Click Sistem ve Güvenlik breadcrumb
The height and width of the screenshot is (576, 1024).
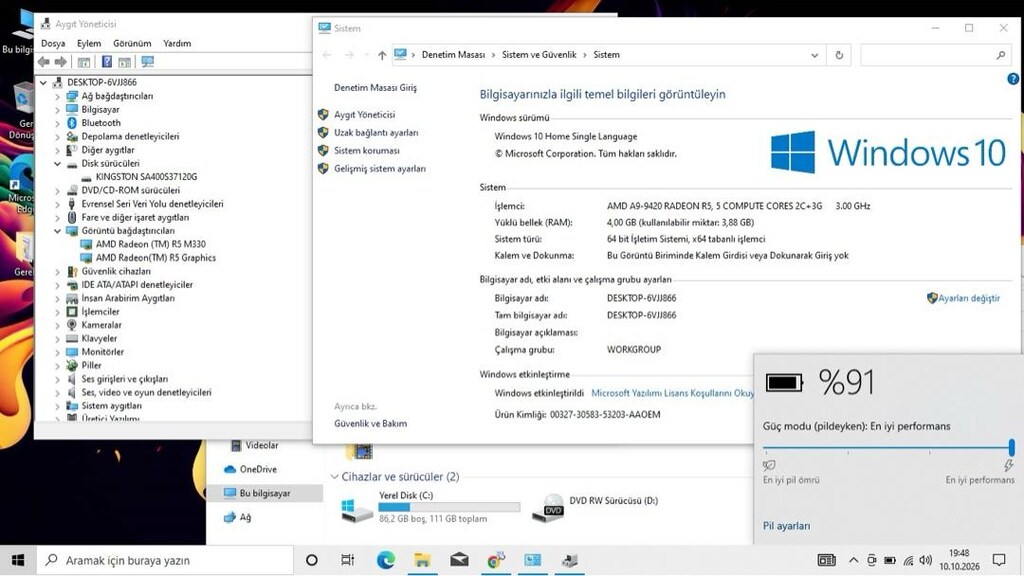pyautogui.click(x=539, y=55)
